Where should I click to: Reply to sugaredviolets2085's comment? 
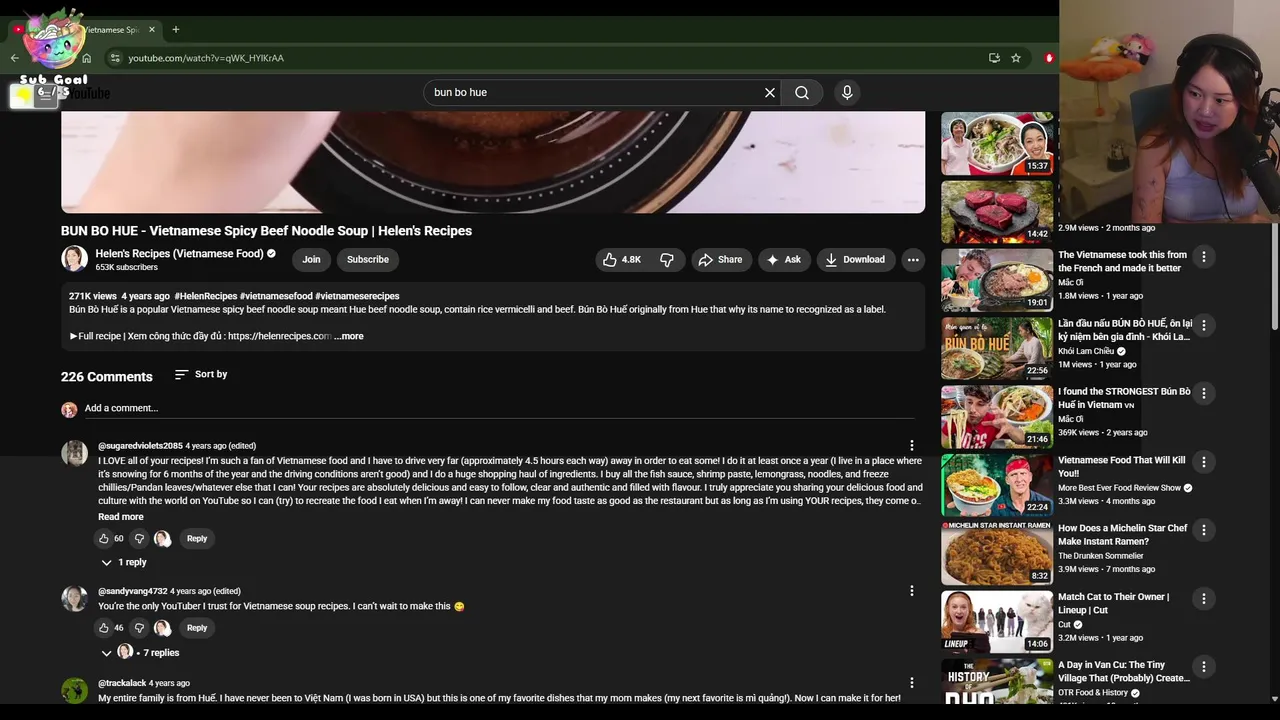pos(197,539)
